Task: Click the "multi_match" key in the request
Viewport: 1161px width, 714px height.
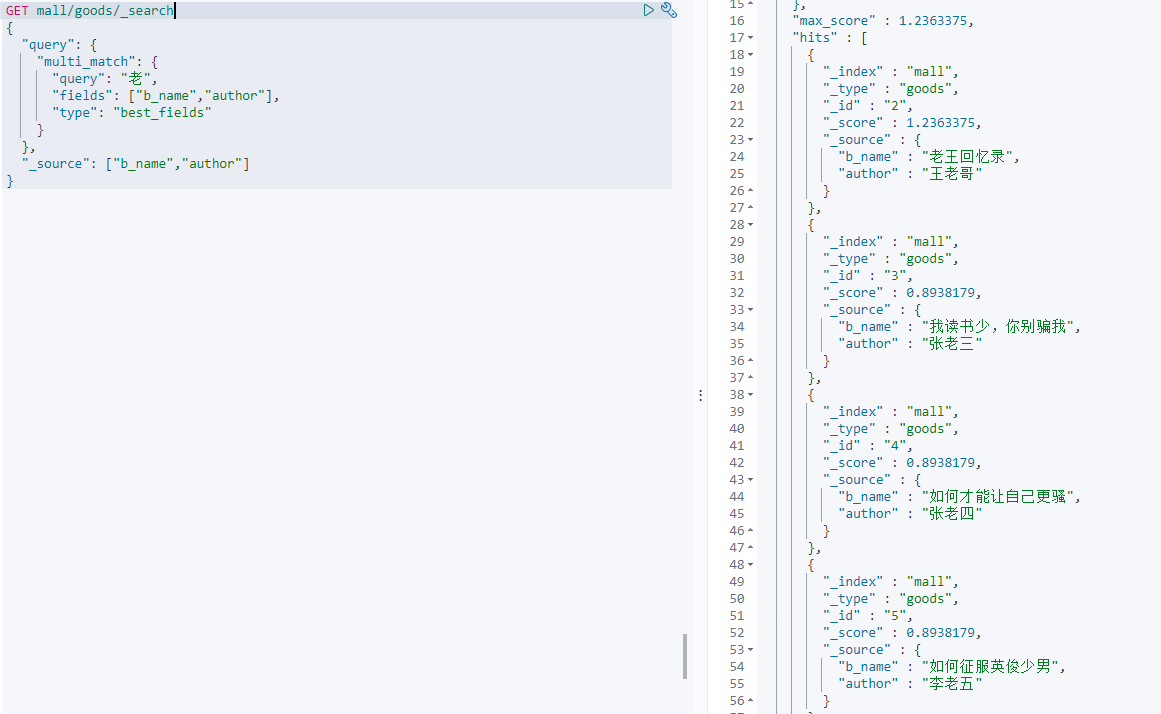Action: (x=90, y=61)
